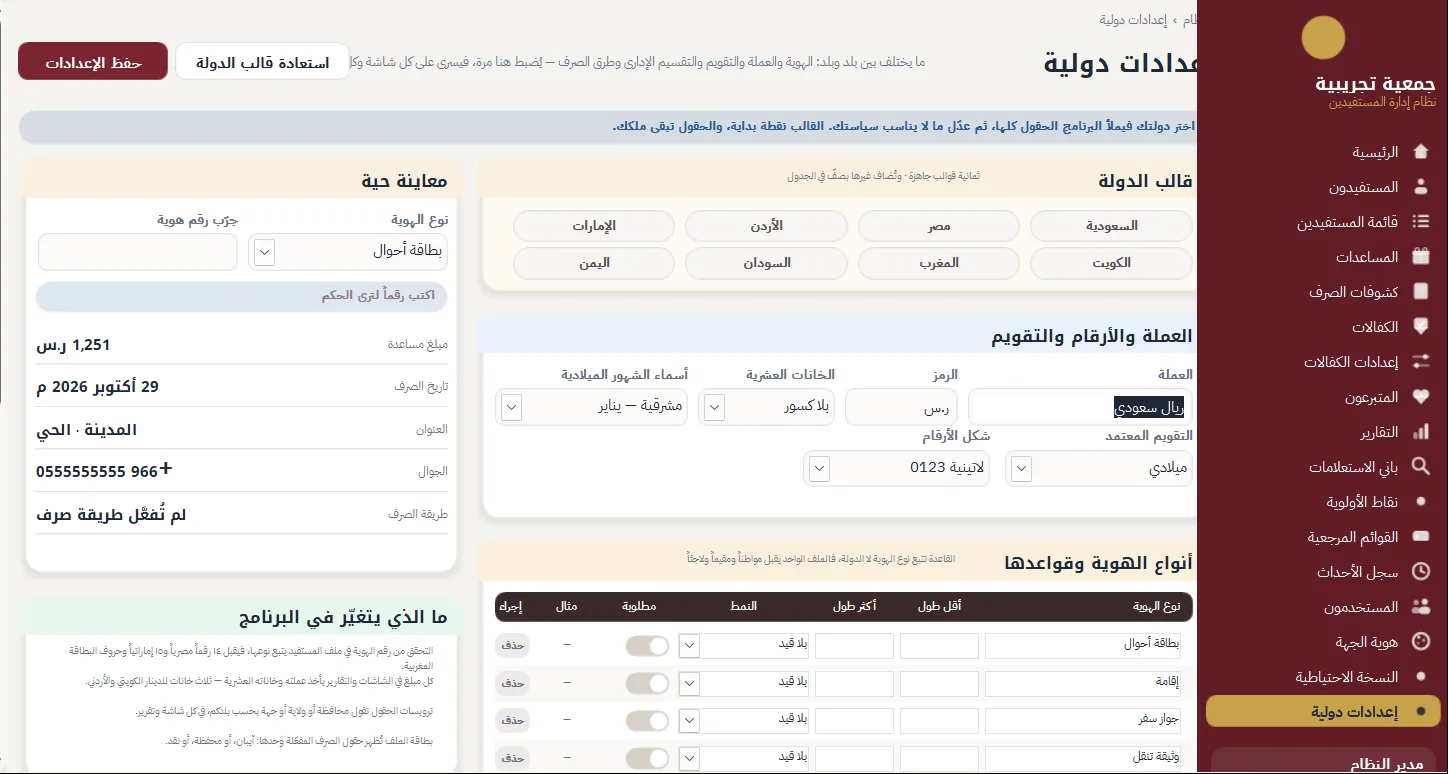1448x774 pixels.
Task: Click أقل طول field for بطاقة أحوال
Action: click(x=939, y=646)
